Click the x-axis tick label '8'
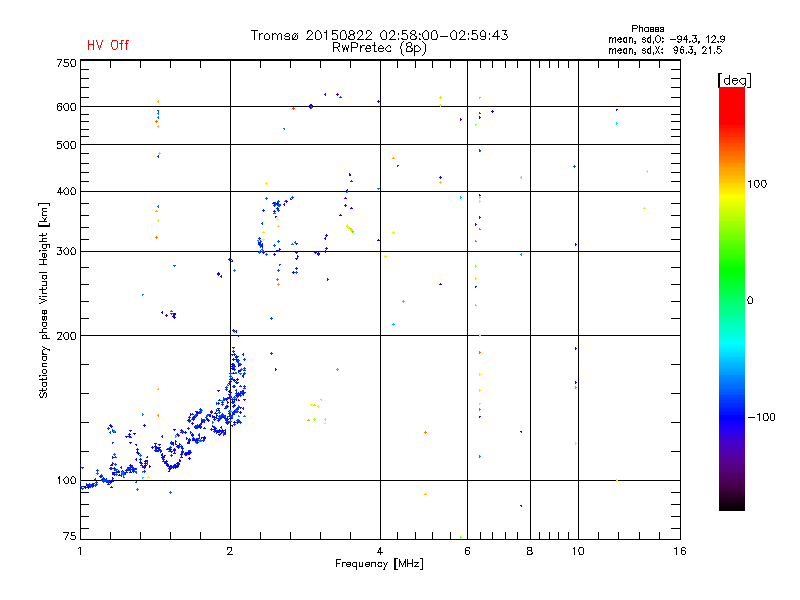This screenshot has width=800, height=600. point(530,551)
